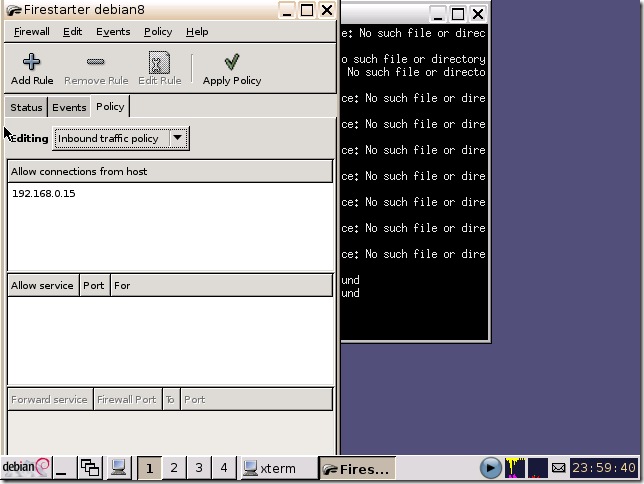
Task: Click the Firestarter window title icon
Action: click(x=14, y=10)
